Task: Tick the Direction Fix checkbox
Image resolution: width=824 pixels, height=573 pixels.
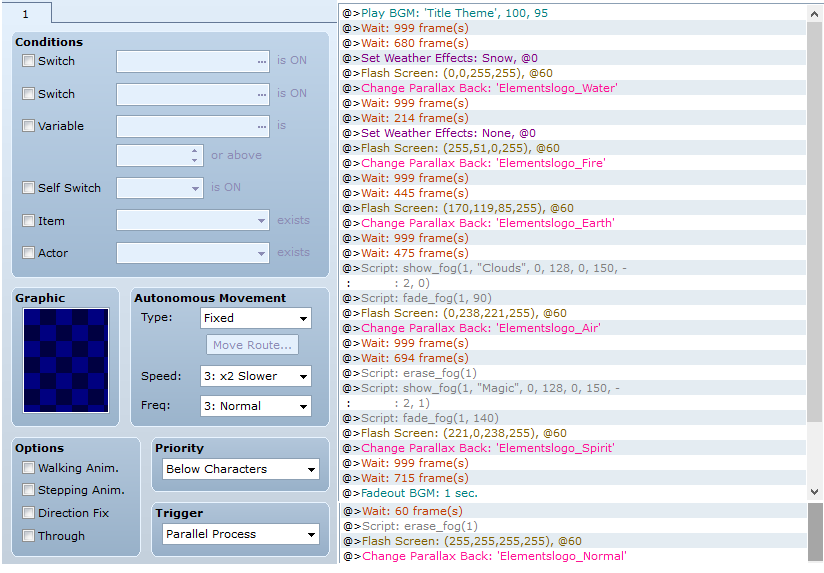Action: coord(29,513)
